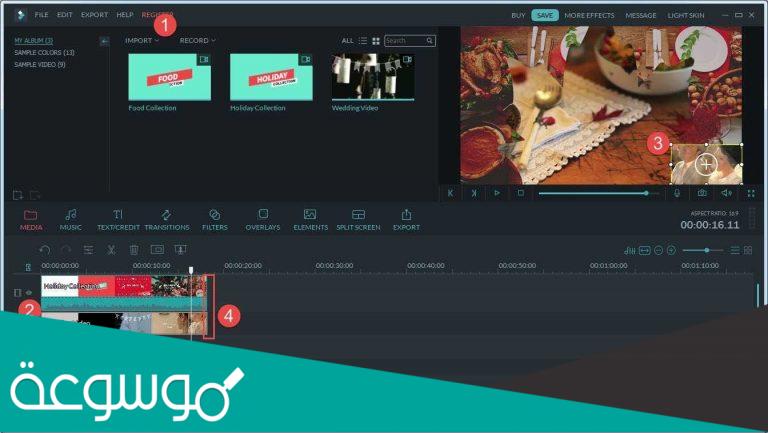The width and height of the screenshot is (768, 433).
Task: Open preview in full screen
Action: (x=751, y=193)
